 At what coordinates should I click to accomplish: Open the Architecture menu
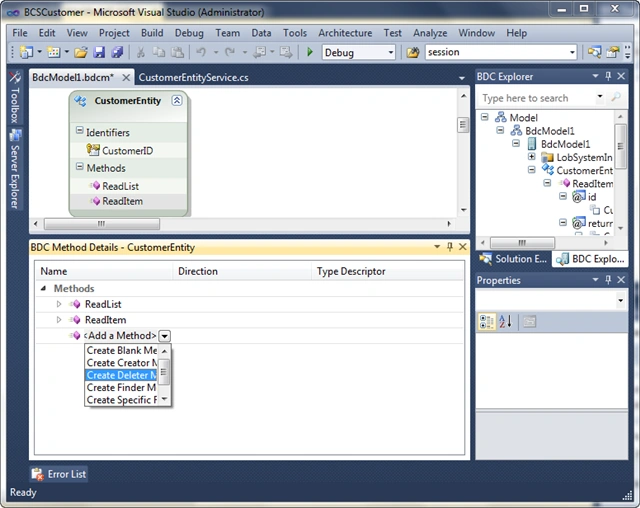(345, 33)
